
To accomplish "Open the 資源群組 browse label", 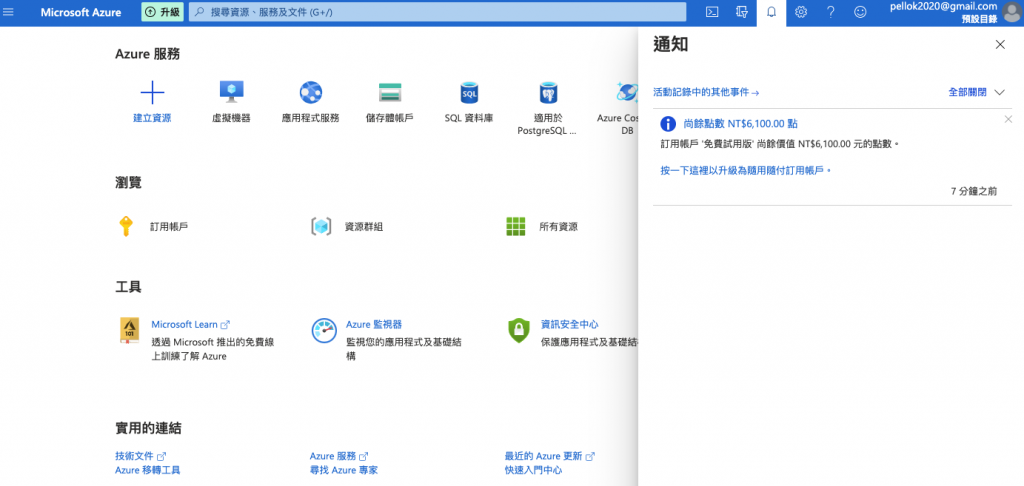I will click(364, 227).
